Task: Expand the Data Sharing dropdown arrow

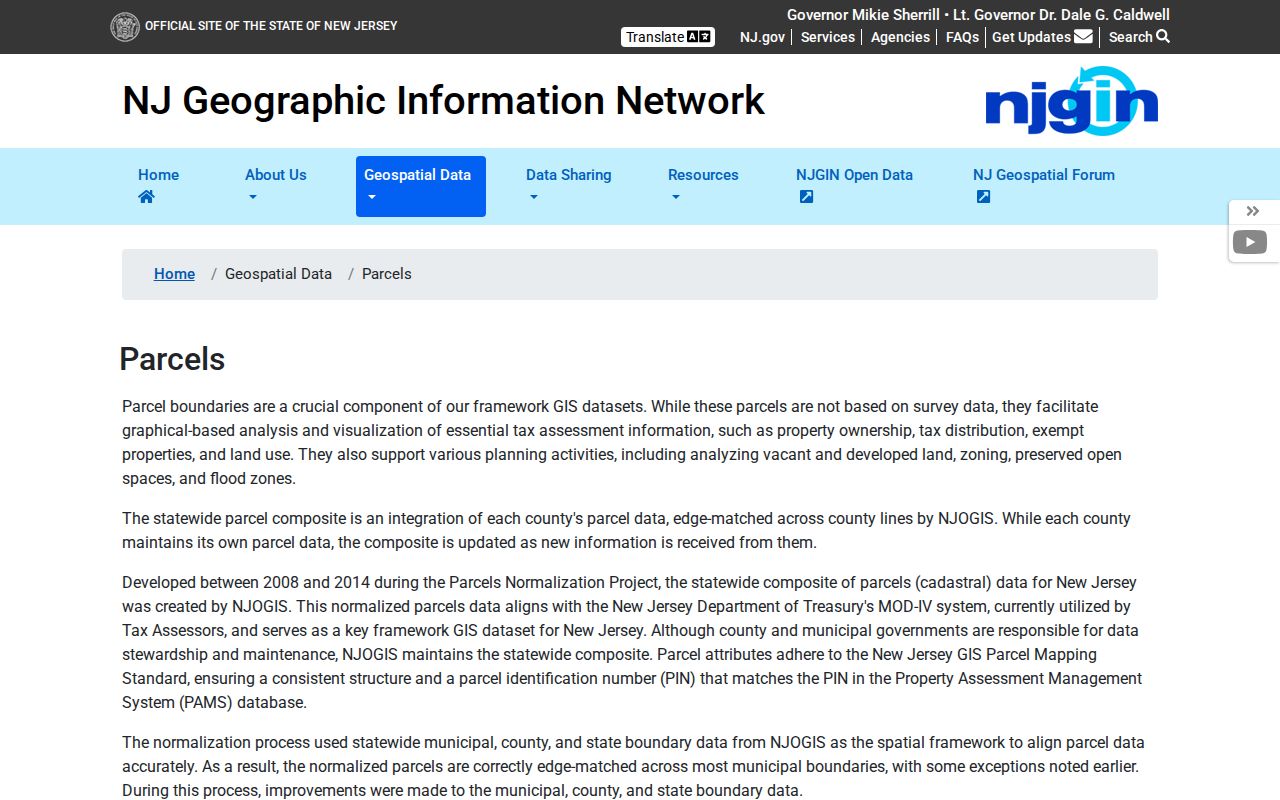Action: point(533,197)
